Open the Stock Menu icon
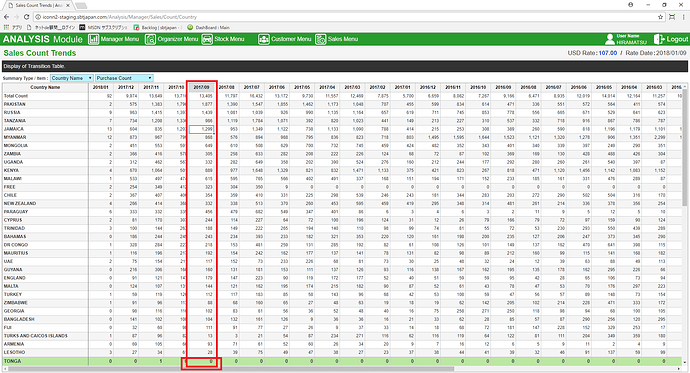This screenshot has height=373, width=690. coord(207,39)
